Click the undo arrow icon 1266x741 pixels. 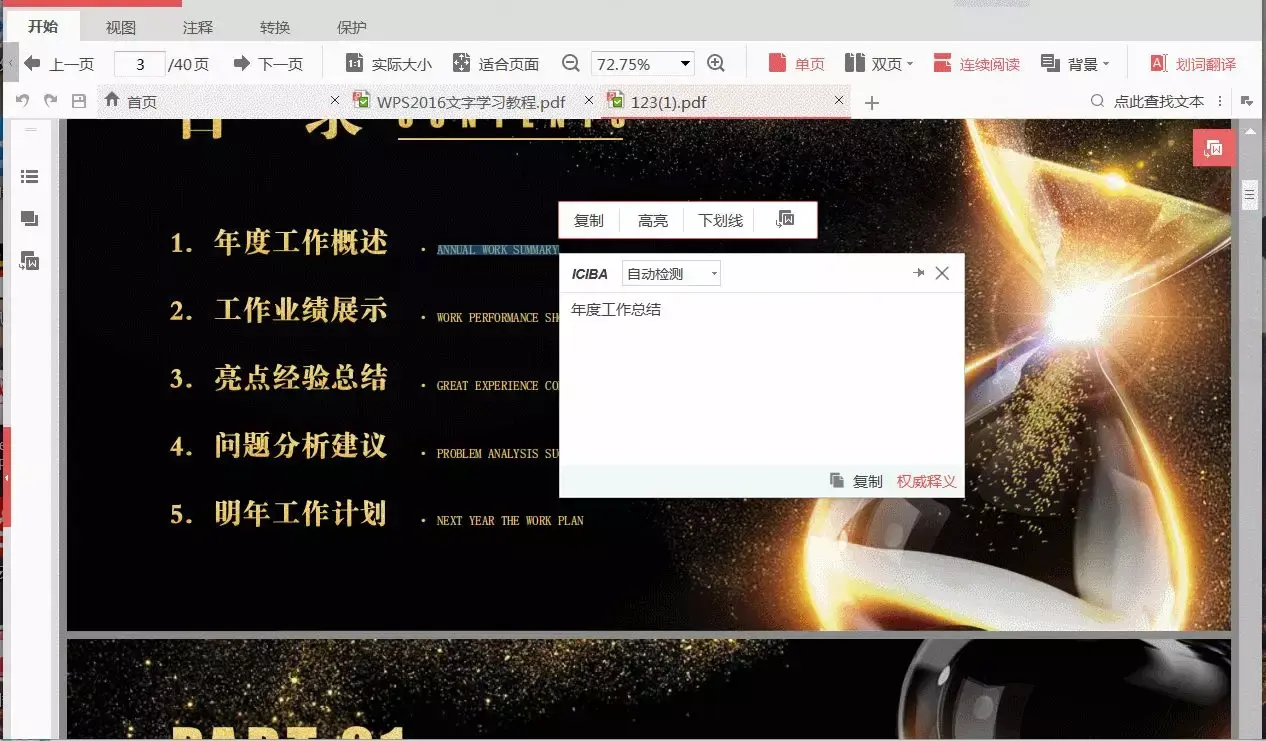(x=22, y=101)
